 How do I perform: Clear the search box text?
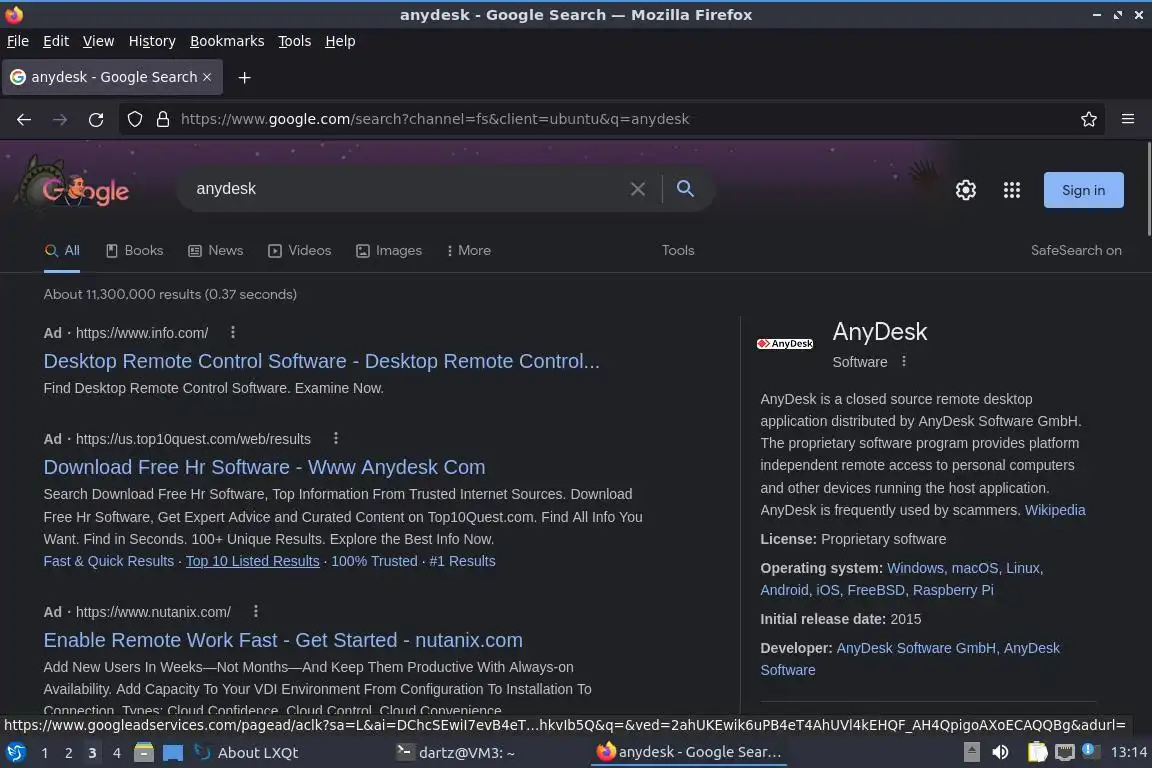coord(637,189)
